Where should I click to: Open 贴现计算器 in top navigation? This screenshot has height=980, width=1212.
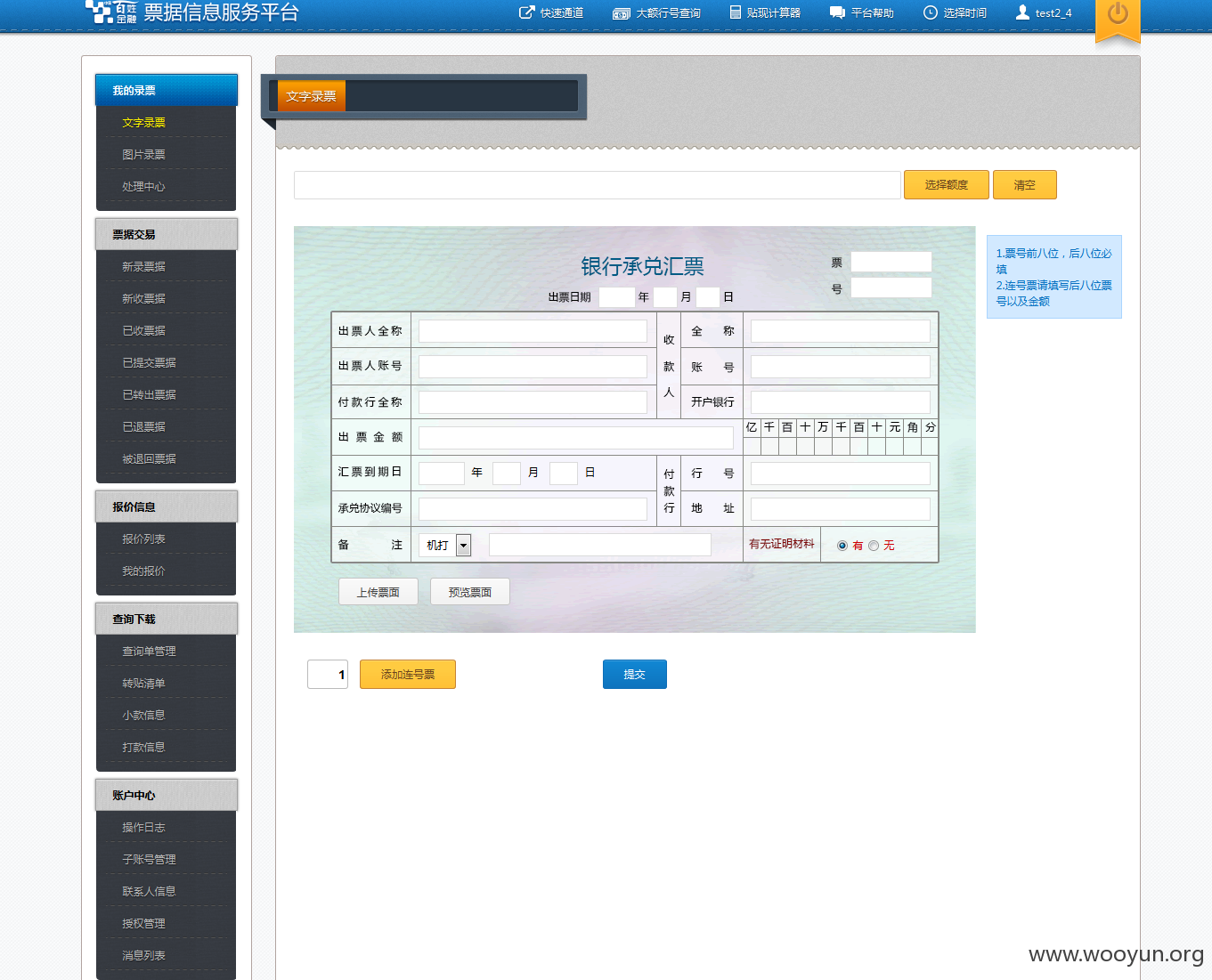pos(765,13)
